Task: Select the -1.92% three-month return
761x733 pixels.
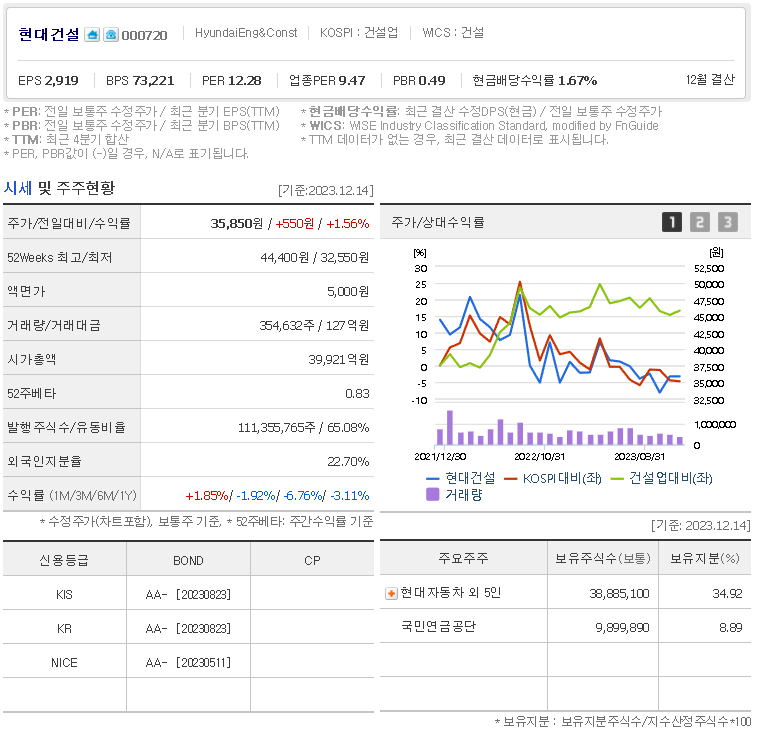Action: 255,496
